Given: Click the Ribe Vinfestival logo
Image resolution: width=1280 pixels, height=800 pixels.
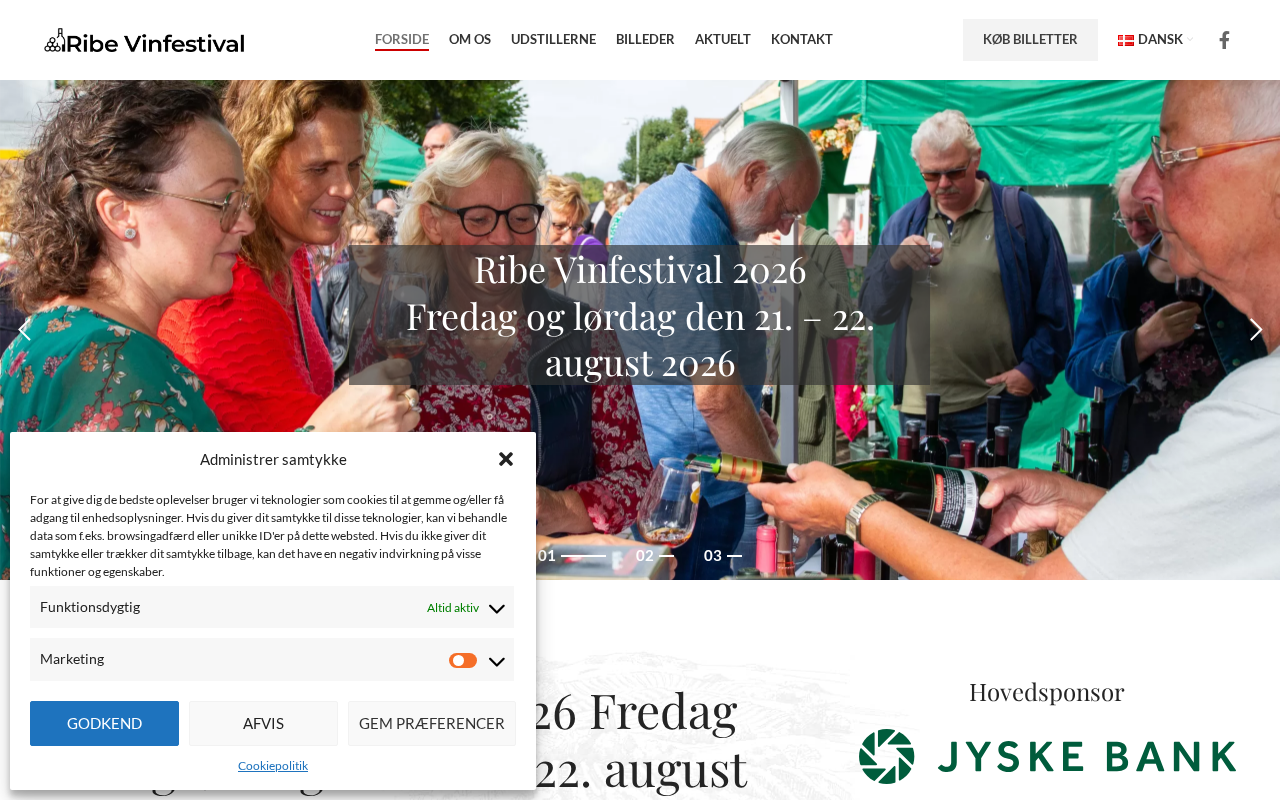Looking at the screenshot, I should coord(145,41).
